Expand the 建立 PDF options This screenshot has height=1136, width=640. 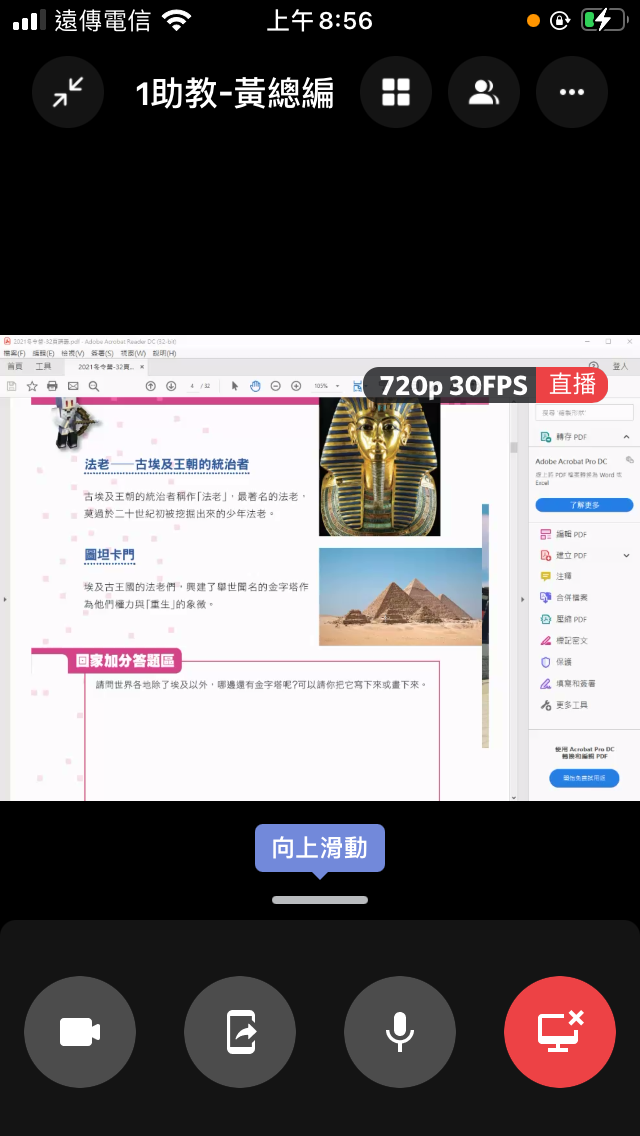click(x=626, y=555)
